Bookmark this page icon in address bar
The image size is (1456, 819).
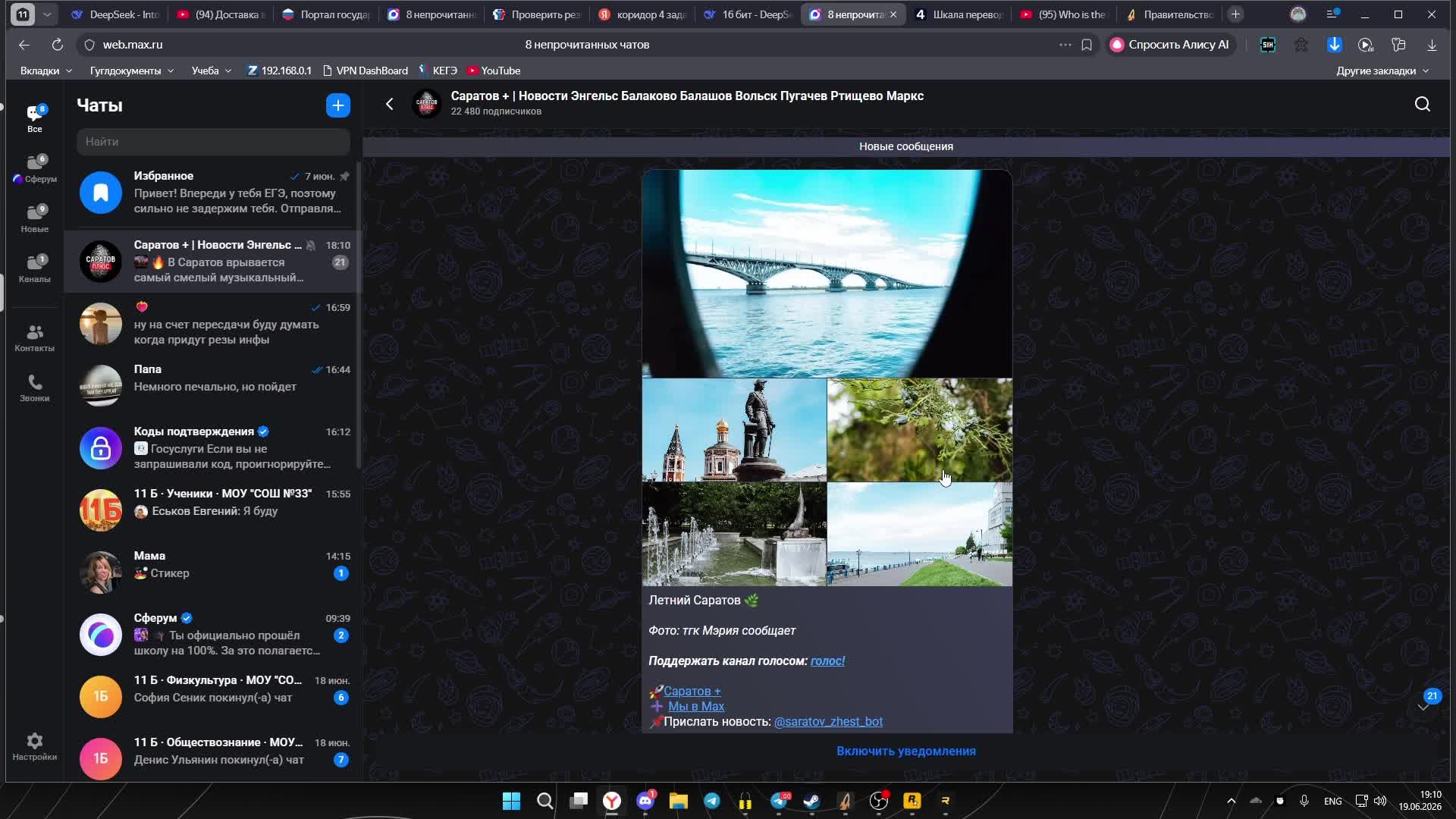click(x=1087, y=45)
